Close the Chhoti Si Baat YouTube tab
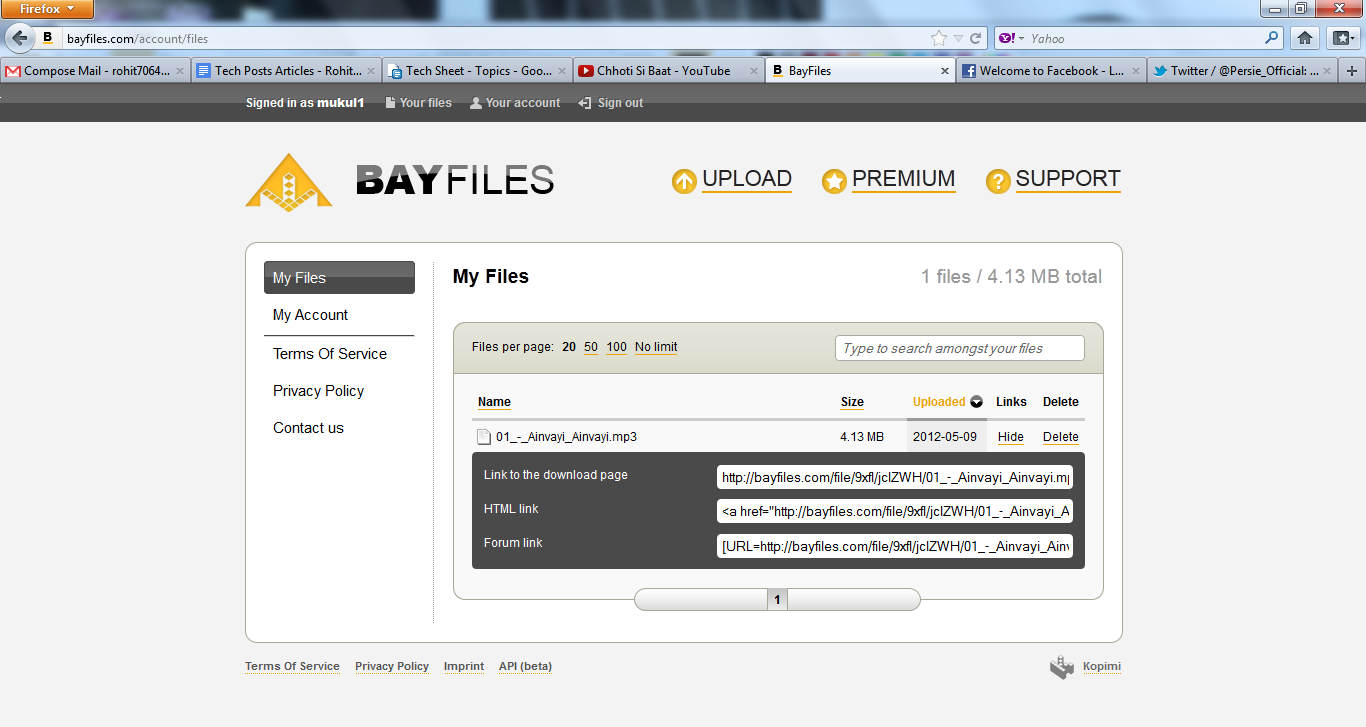1366x727 pixels. [753, 71]
